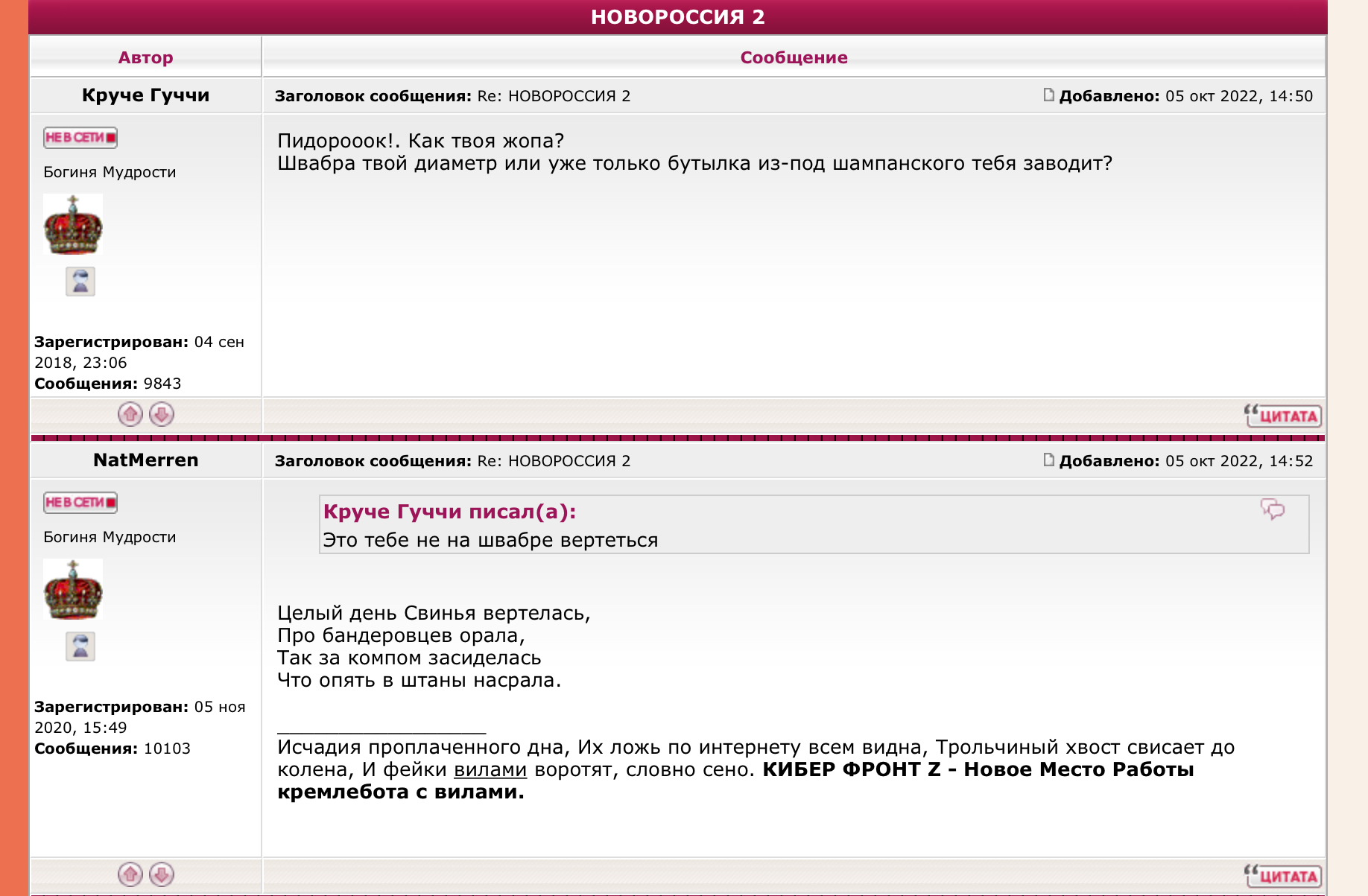This screenshot has height=896, width=1368.
Task: Open the author name Круче Гуччи
Action: tap(145, 95)
